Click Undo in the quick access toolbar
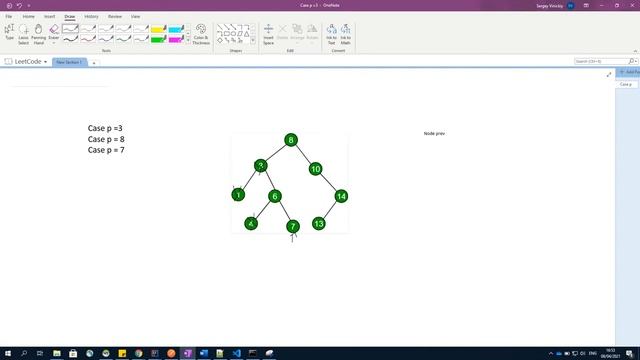The height and width of the screenshot is (360, 640). click(19, 6)
